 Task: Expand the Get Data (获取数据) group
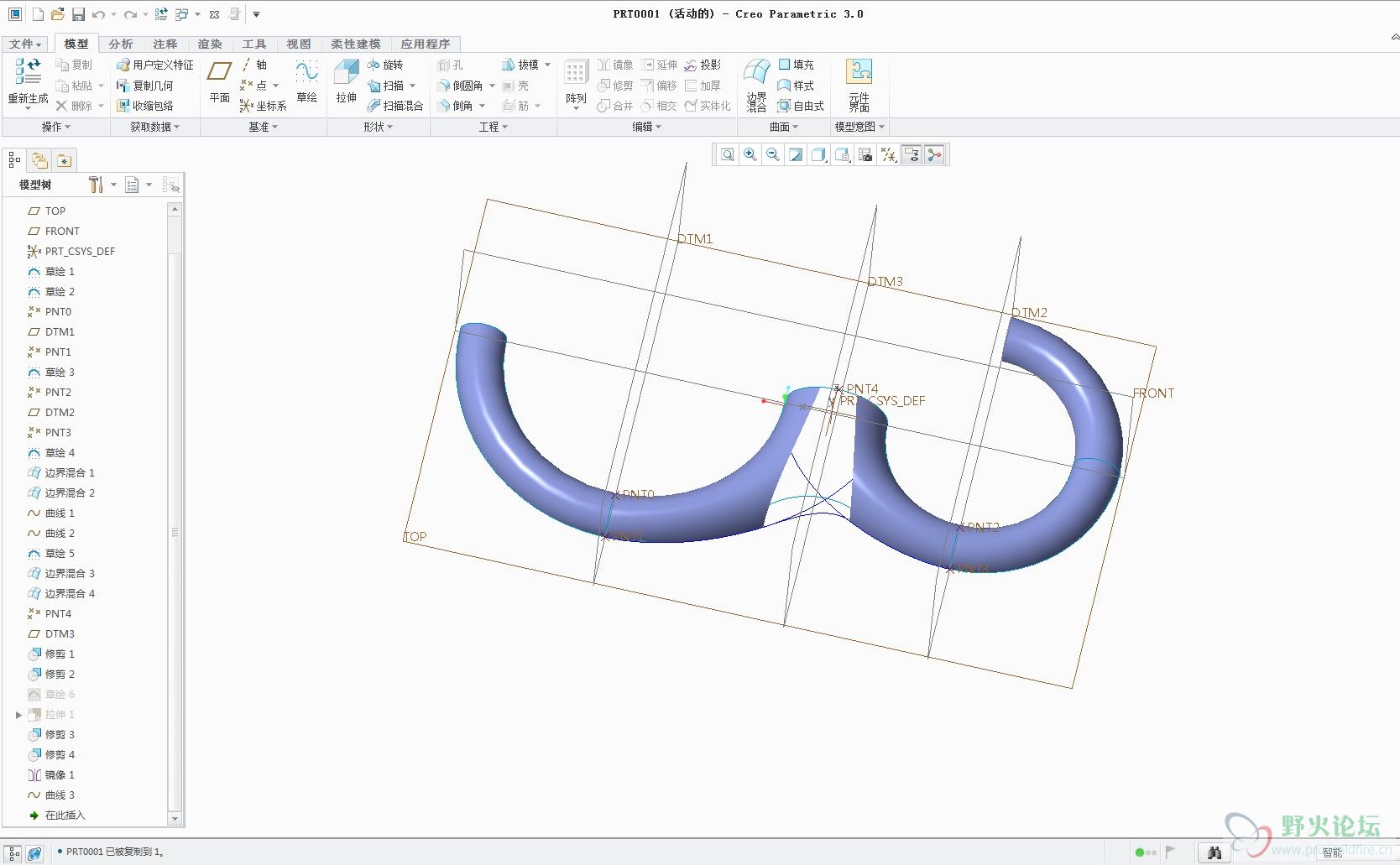click(154, 127)
